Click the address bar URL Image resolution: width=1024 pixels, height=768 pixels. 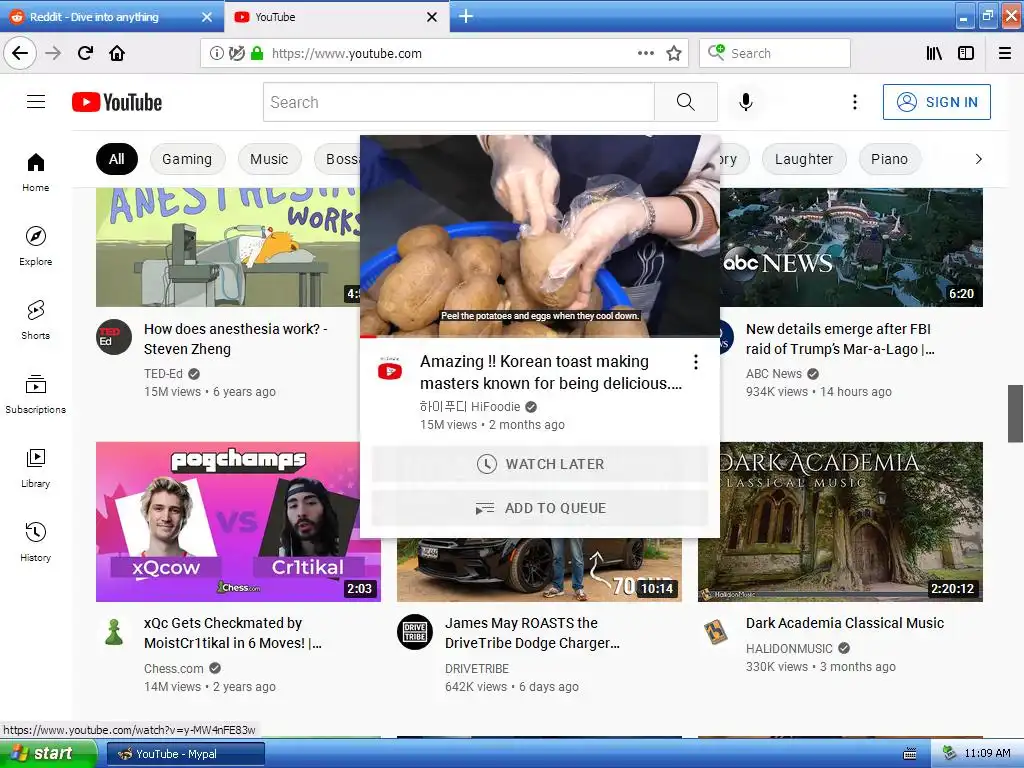347,54
